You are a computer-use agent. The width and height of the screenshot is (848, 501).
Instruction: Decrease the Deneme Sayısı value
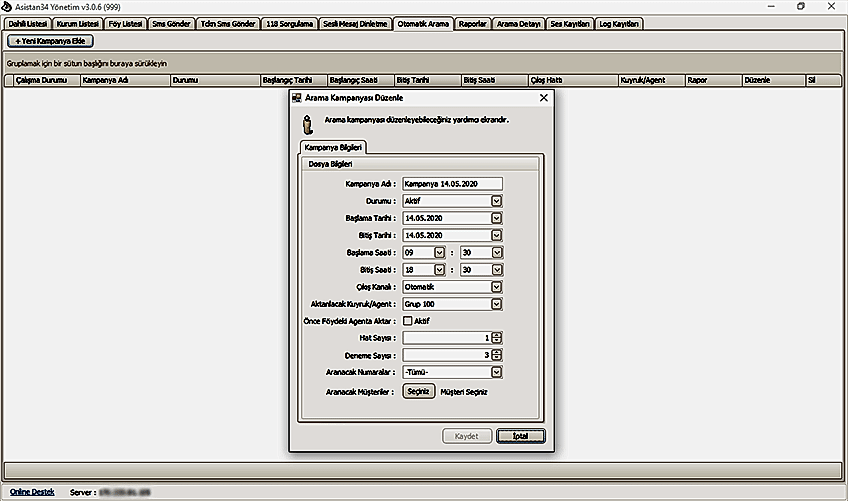point(497,358)
